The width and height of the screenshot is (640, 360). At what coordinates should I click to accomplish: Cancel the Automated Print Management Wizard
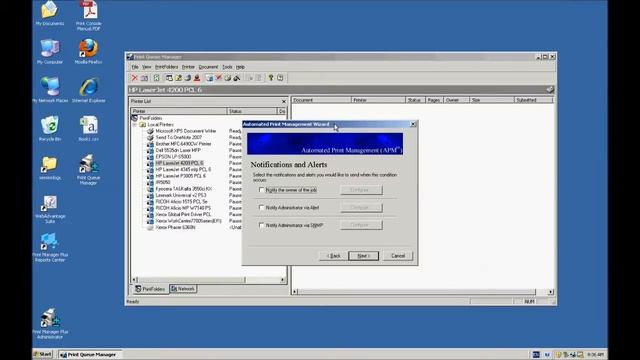point(398,256)
